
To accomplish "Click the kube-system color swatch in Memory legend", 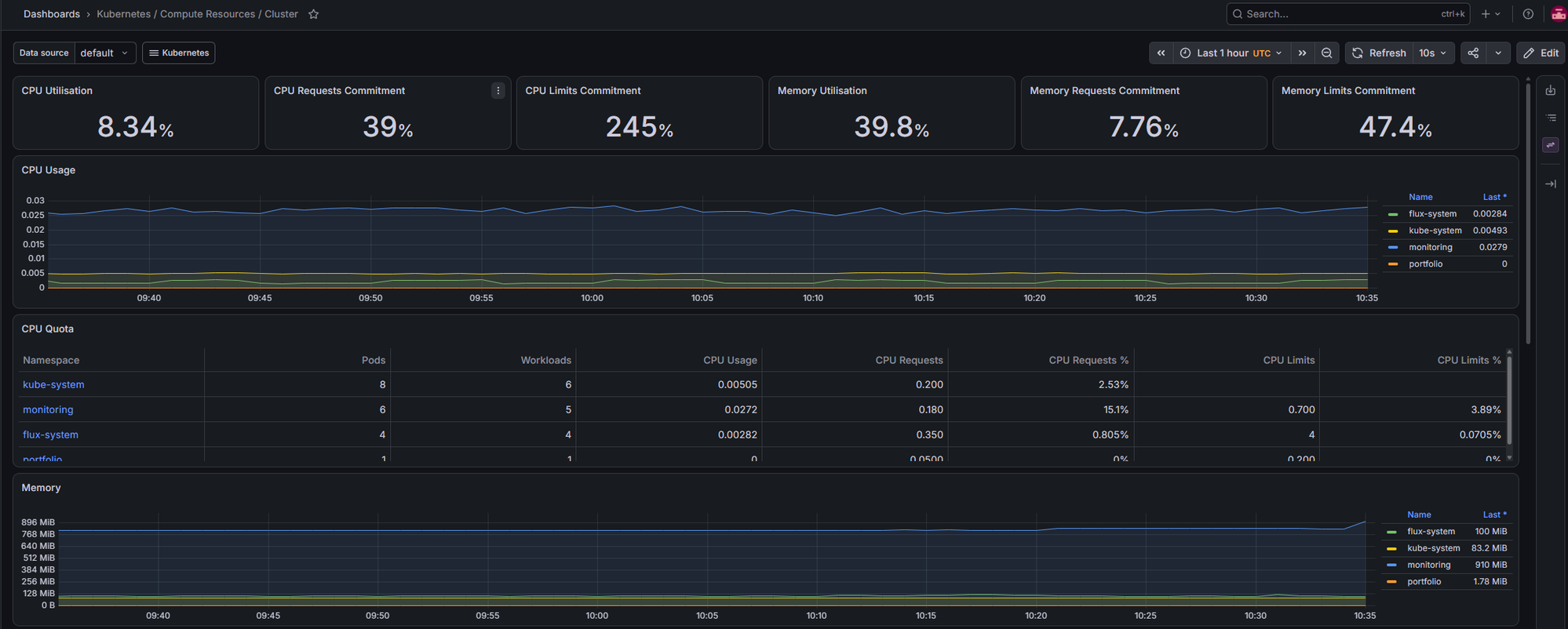I will coord(1391,548).
